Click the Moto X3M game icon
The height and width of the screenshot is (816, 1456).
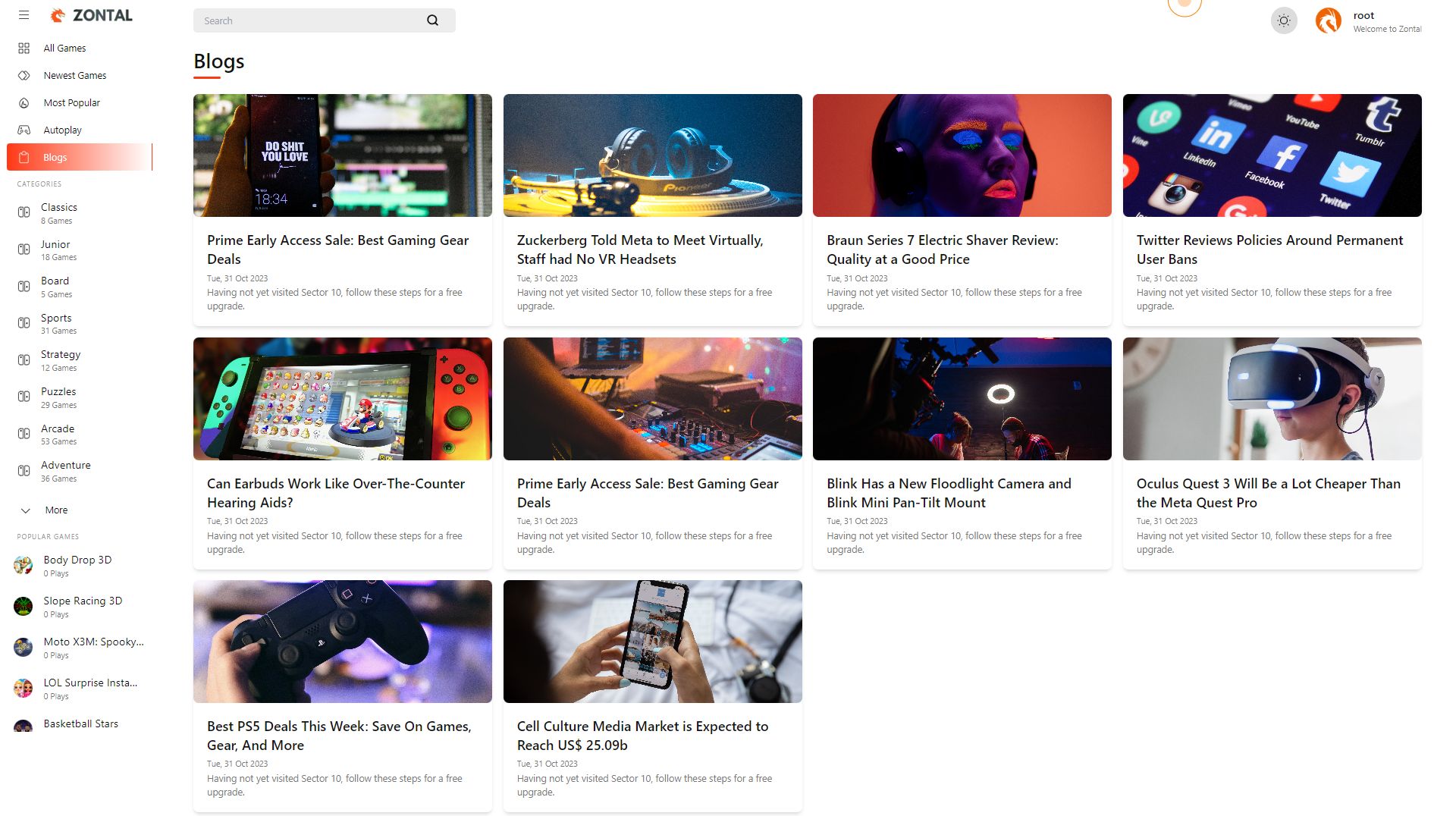tap(24, 648)
